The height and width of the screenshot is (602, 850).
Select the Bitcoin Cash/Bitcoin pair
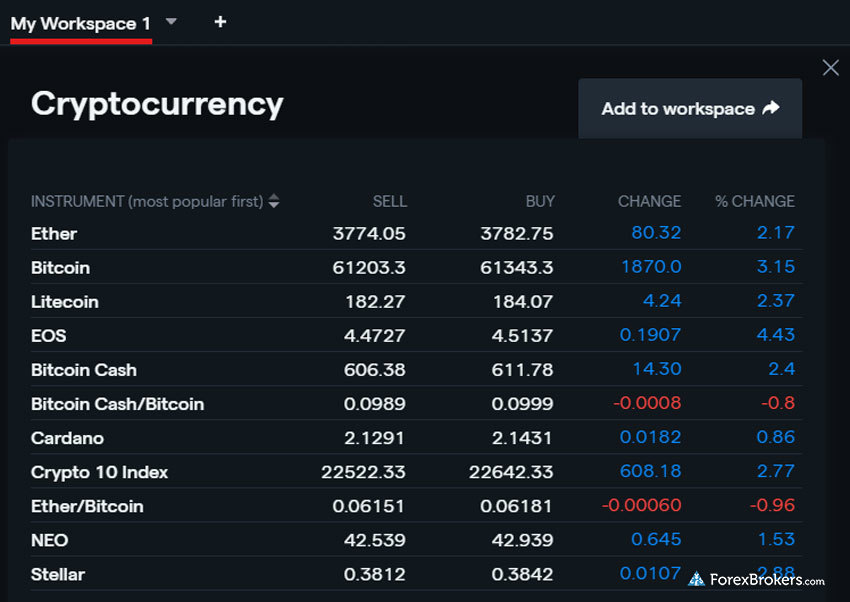(117, 404)
